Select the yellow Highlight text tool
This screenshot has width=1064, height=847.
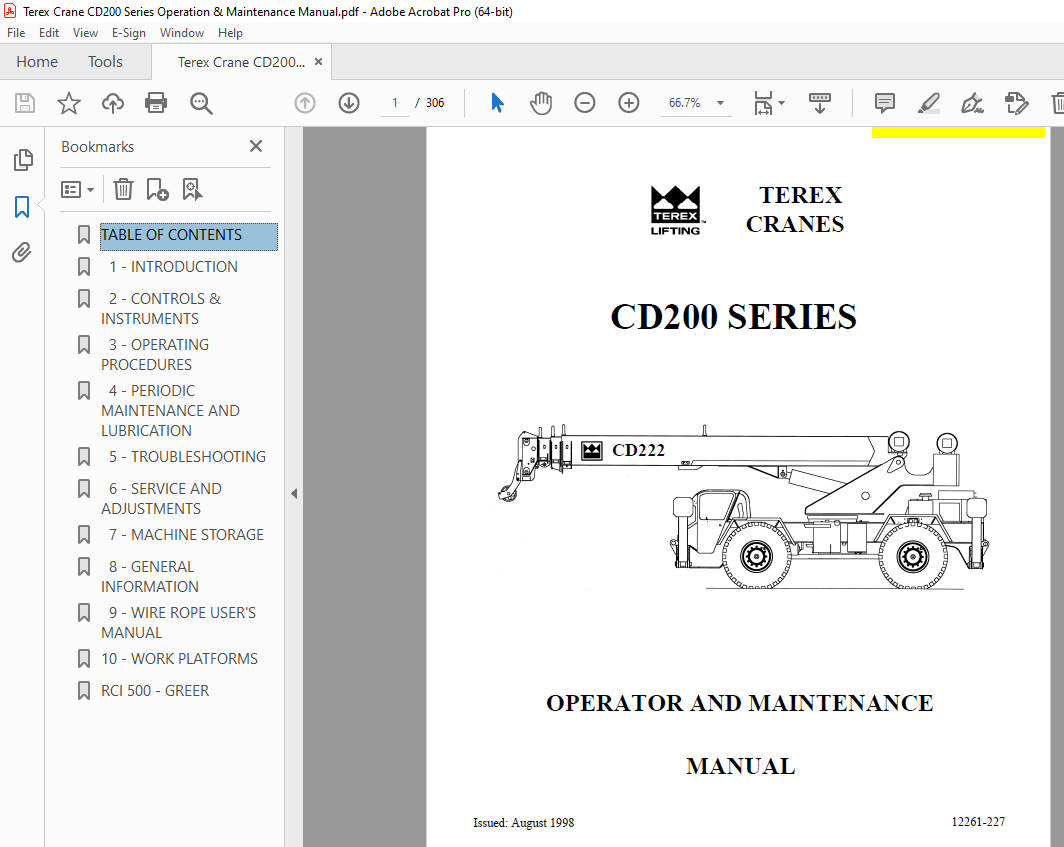pos(929,103)
